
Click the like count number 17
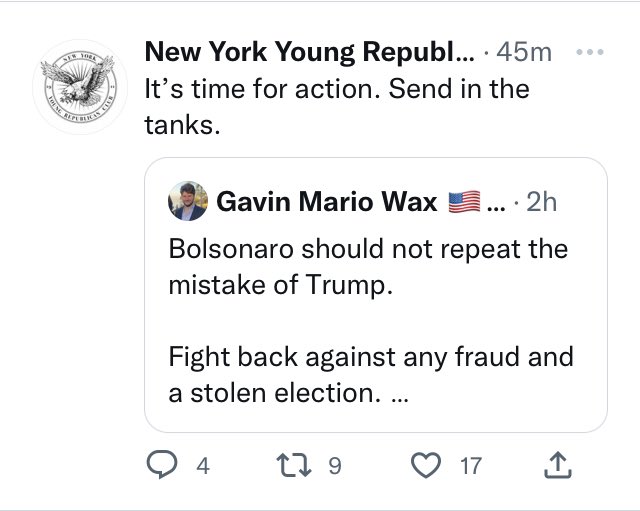click(x=471, y=466)
